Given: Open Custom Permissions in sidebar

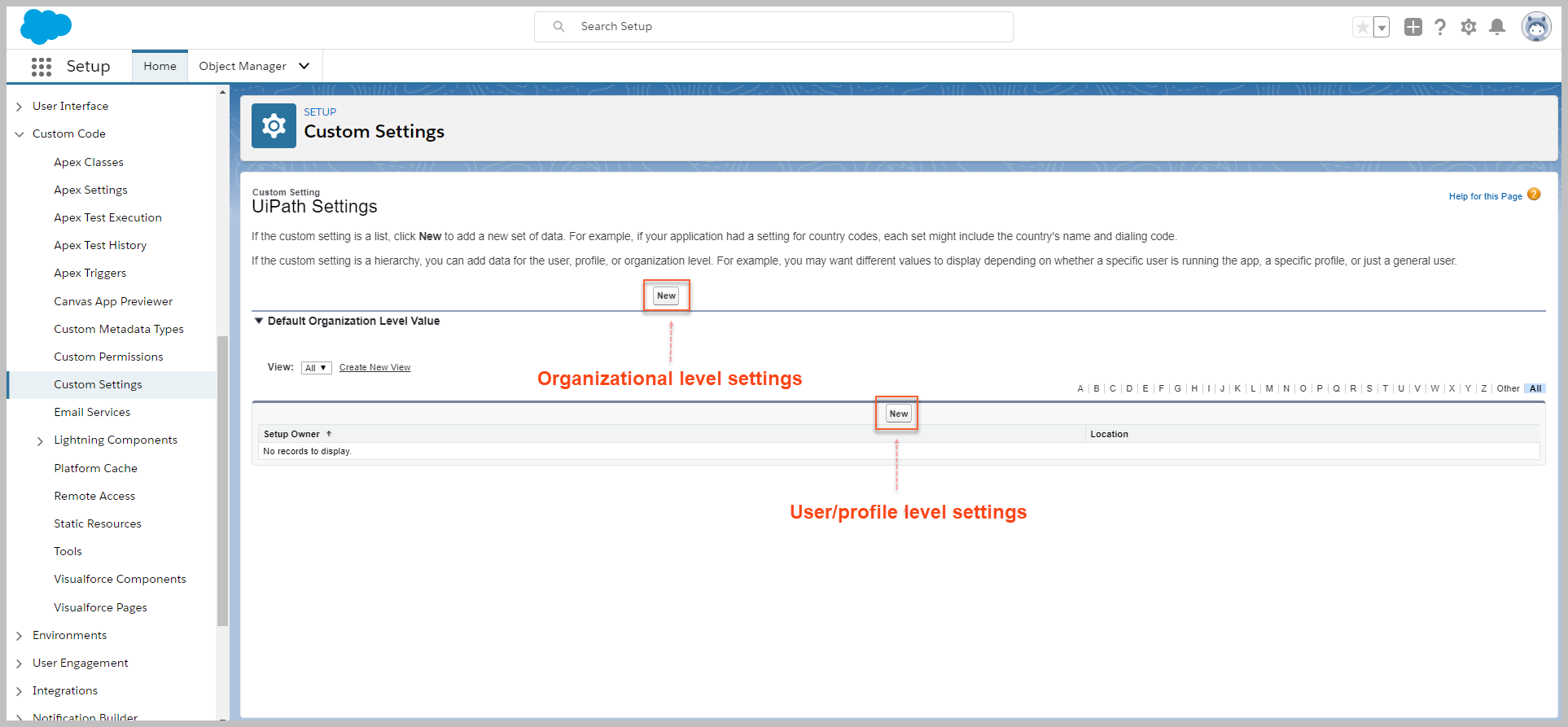Looking at the screenshot, I should [x=108, y=357].
